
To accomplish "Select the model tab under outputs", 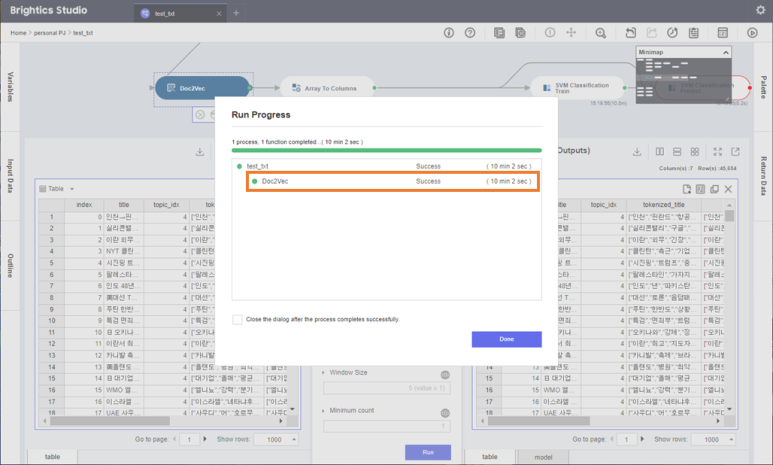I will [543, 457].
